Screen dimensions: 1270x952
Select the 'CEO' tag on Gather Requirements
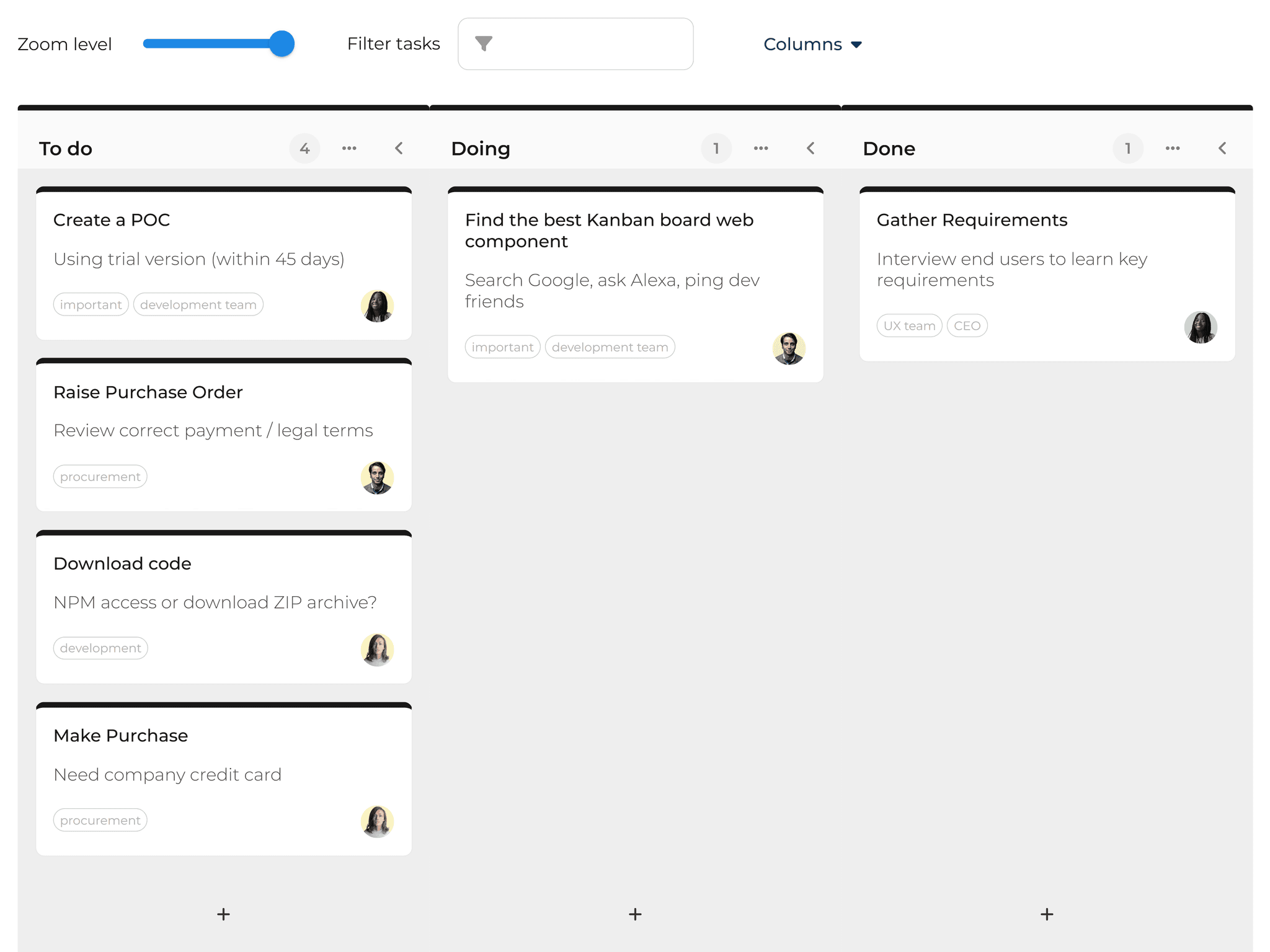pos(967,325)
